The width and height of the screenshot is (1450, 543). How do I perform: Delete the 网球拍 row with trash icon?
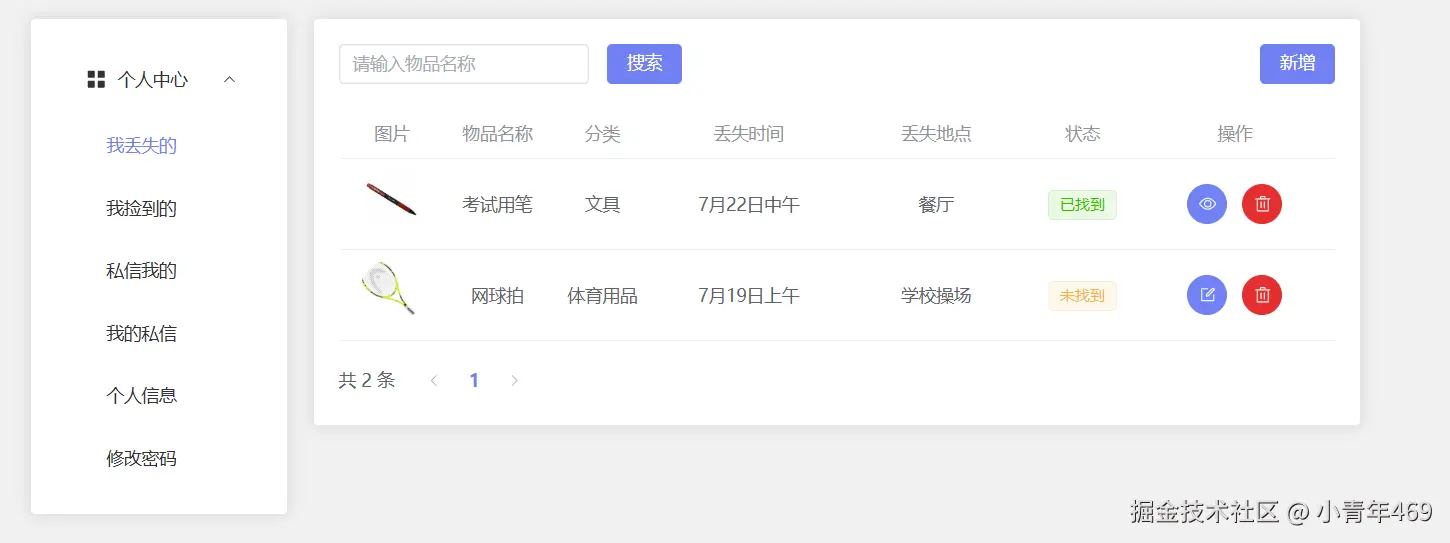(x=1262, y=295)
